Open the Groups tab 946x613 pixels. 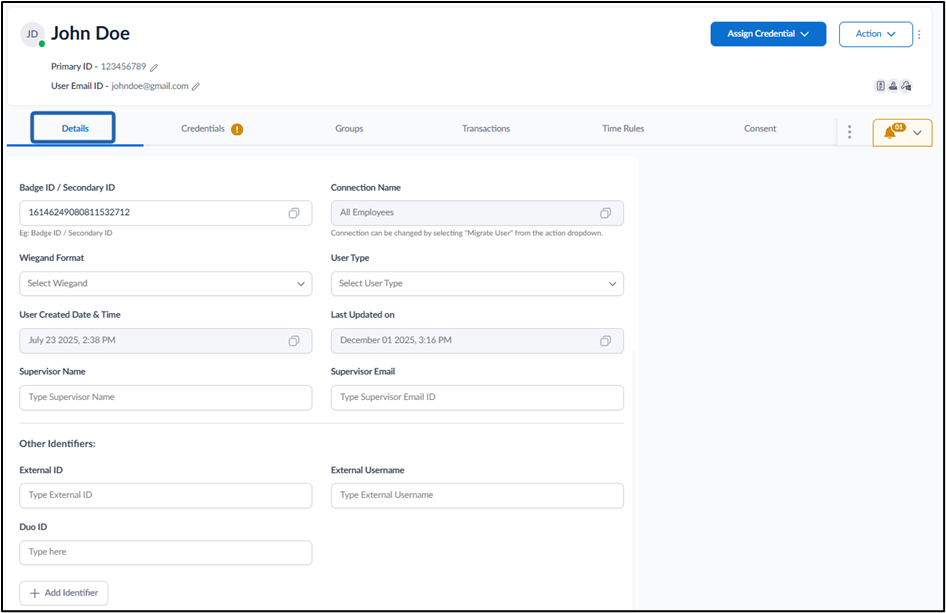349,129
